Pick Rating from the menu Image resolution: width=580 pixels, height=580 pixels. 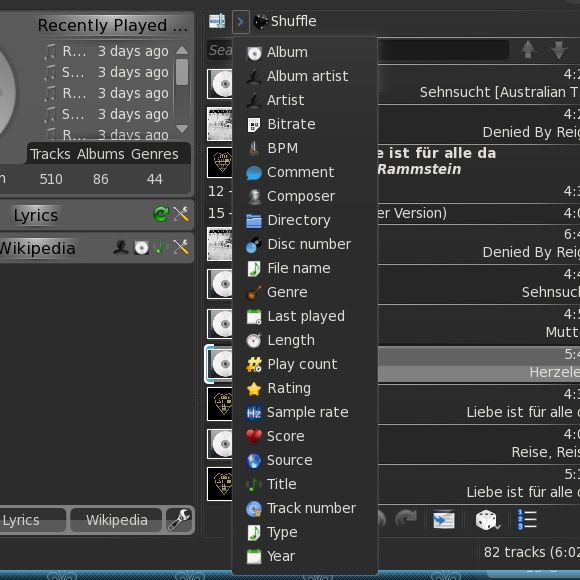305,389
